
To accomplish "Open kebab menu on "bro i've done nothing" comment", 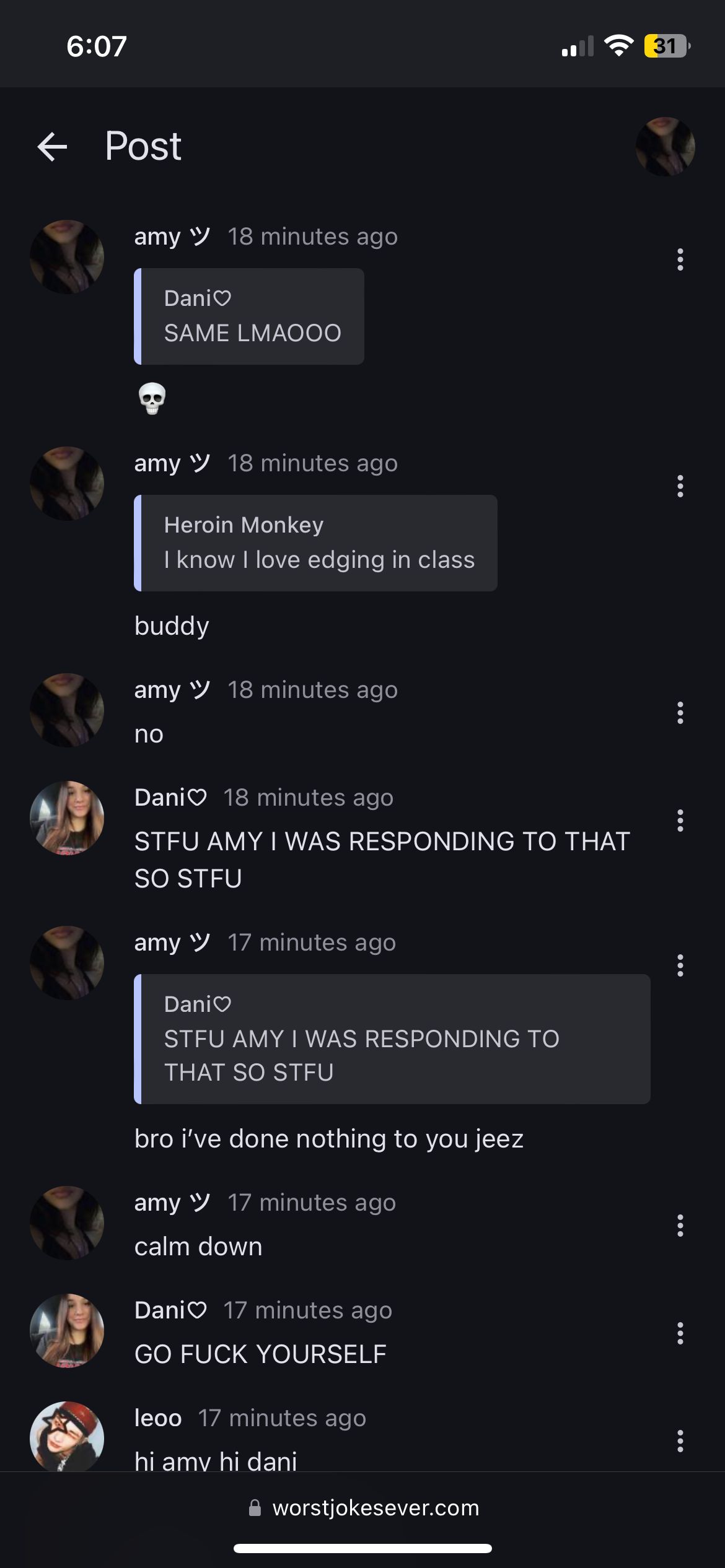I will [680, 965].
